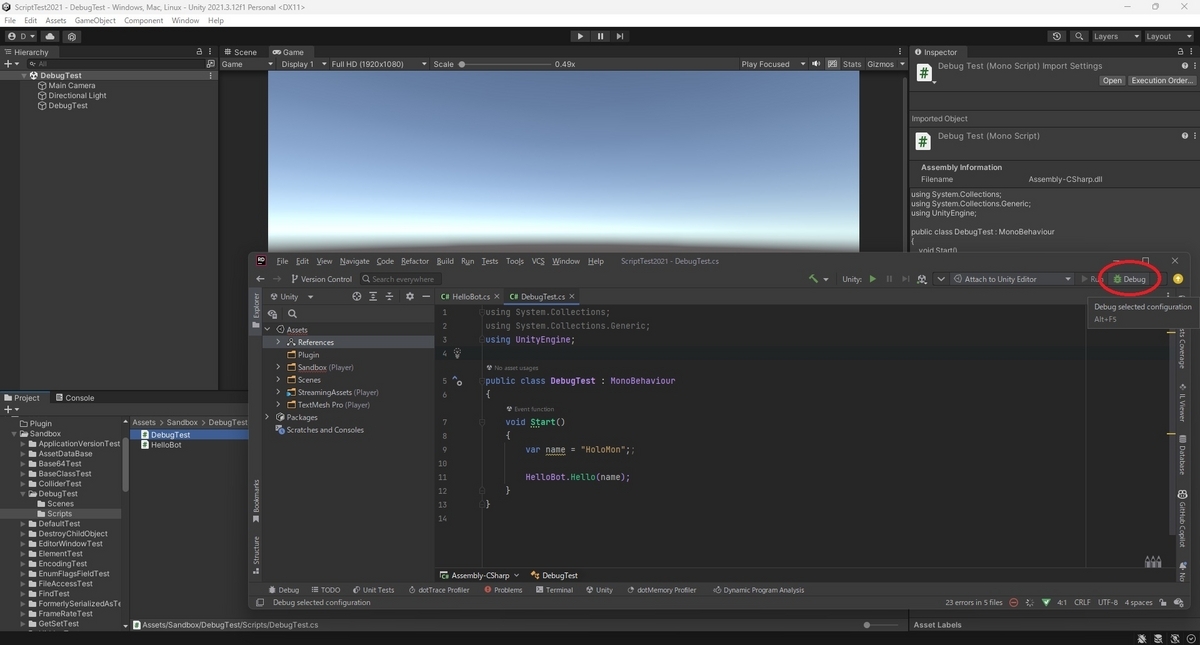Click the Rider settings gear in Explorer

[x=409, y=297]
